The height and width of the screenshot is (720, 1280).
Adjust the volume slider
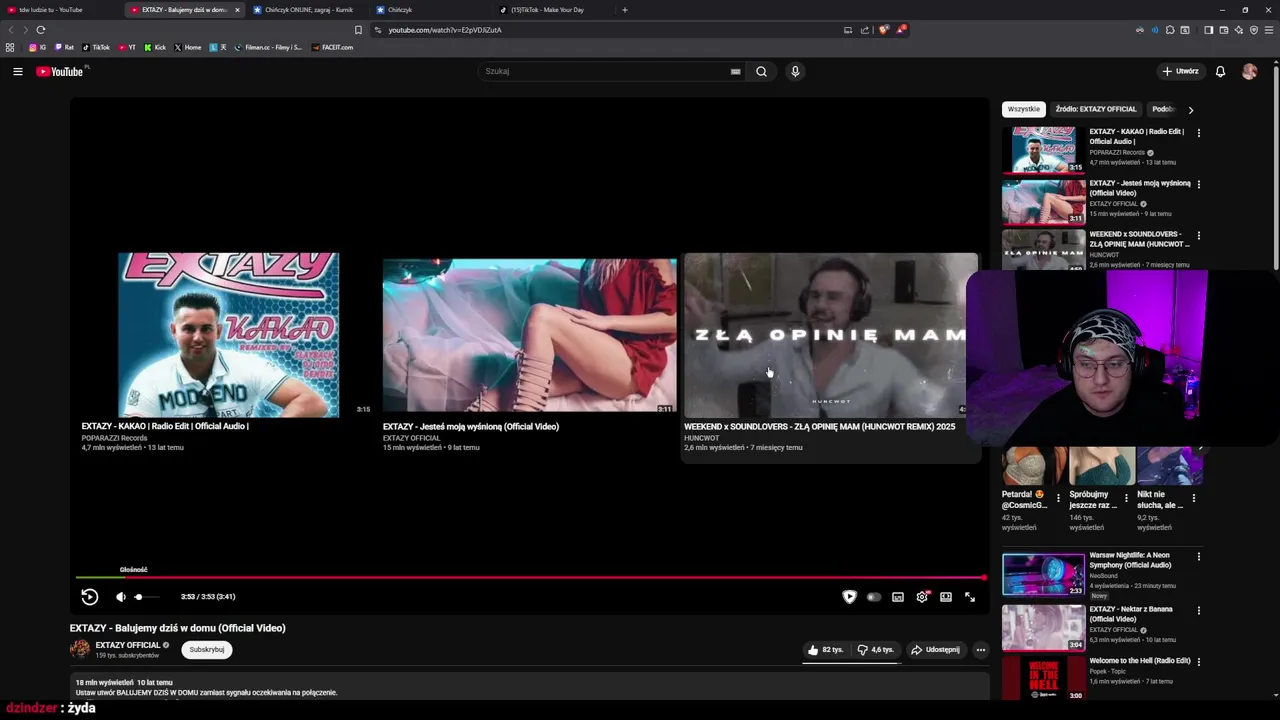coord(146,597)
